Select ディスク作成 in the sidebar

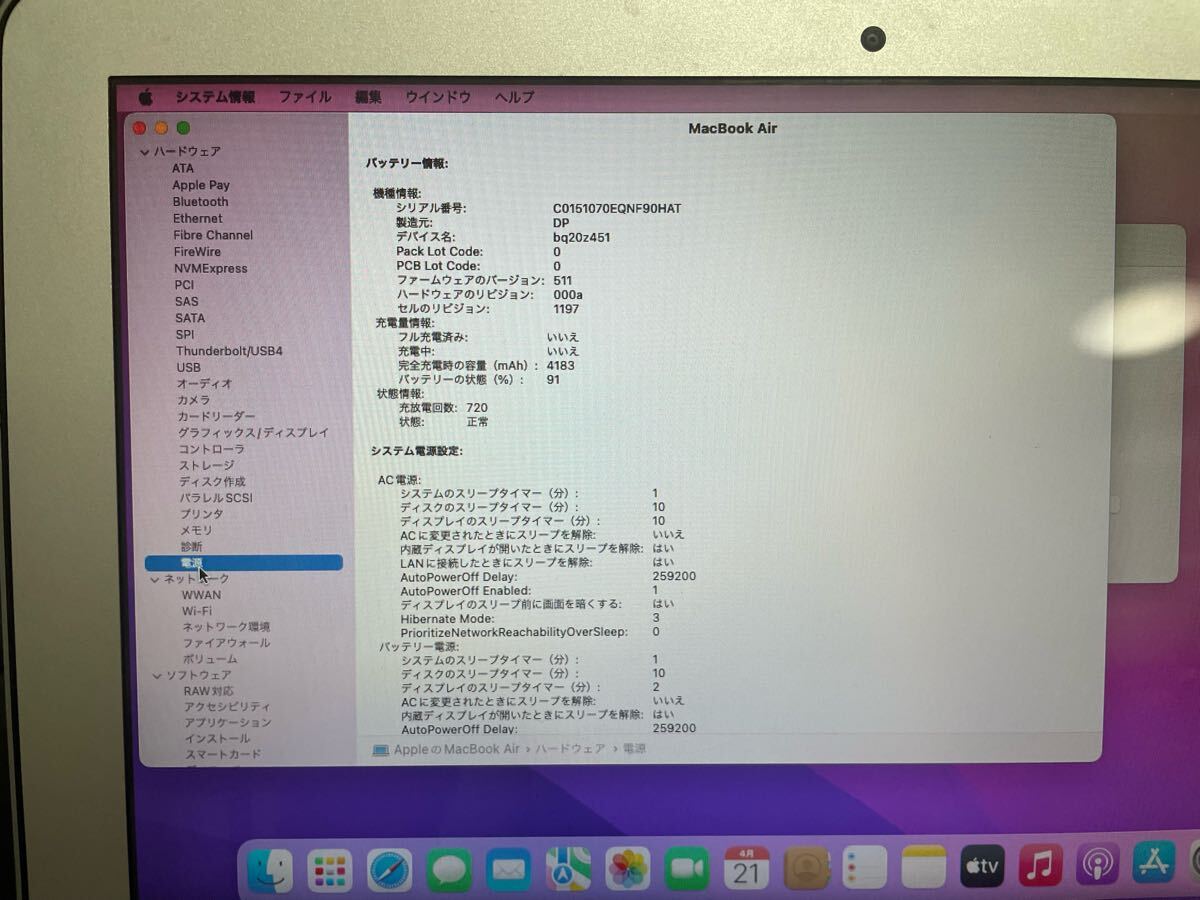coord(212,481)
